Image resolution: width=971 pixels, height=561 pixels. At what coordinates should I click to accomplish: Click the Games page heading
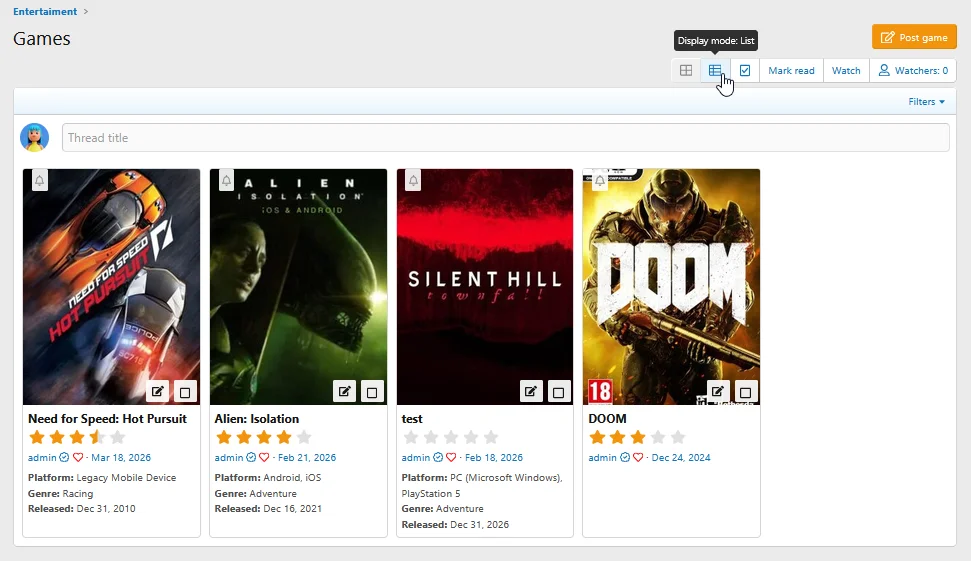click(x=41, y=38)
